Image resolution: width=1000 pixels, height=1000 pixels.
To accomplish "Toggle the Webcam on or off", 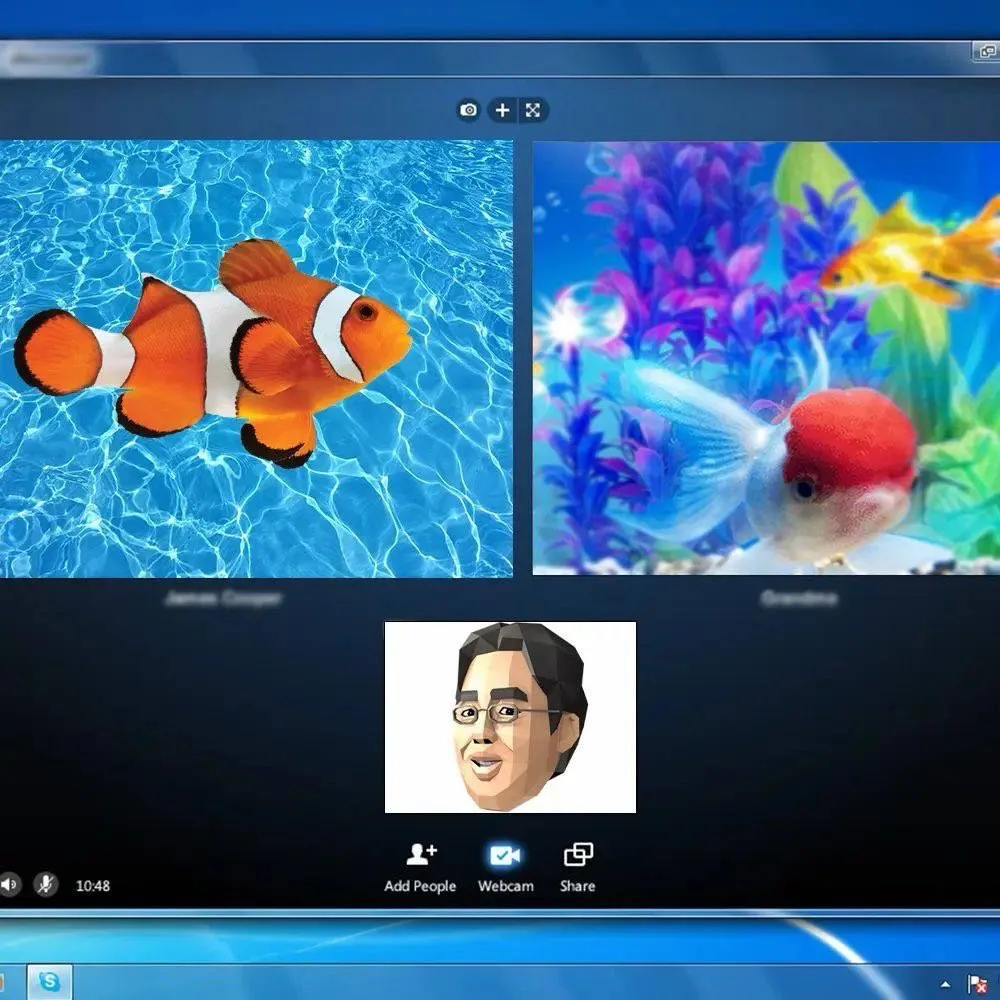I will (505, 856).
